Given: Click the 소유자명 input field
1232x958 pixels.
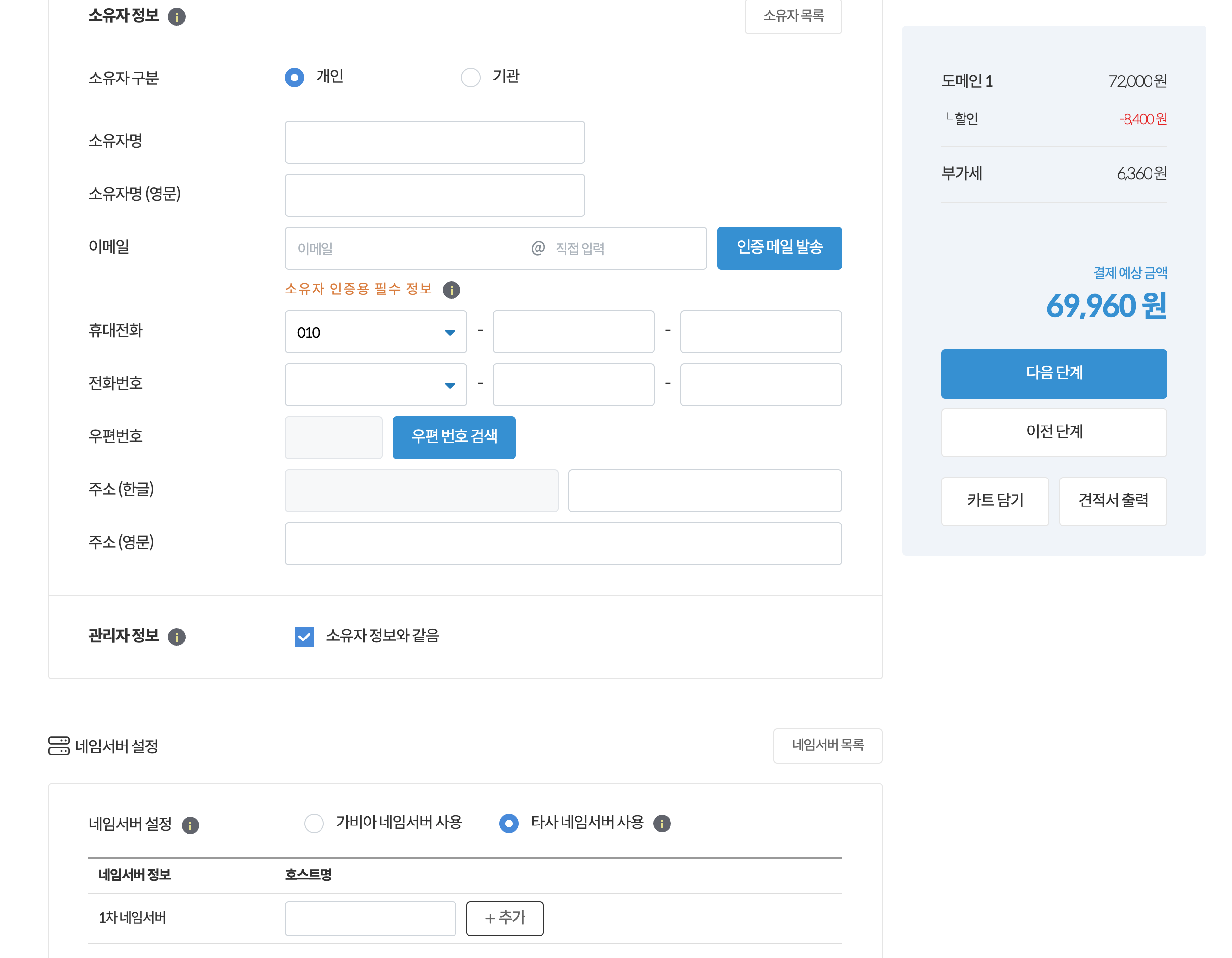Looking at the screenshot, I should 434,142.
